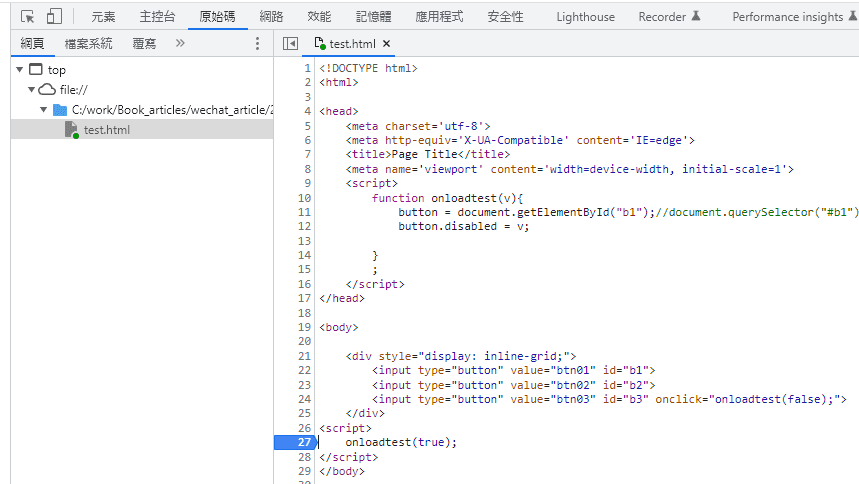Open the 網路 network tab
Screen dimensions: 859x484
(271, 17)
